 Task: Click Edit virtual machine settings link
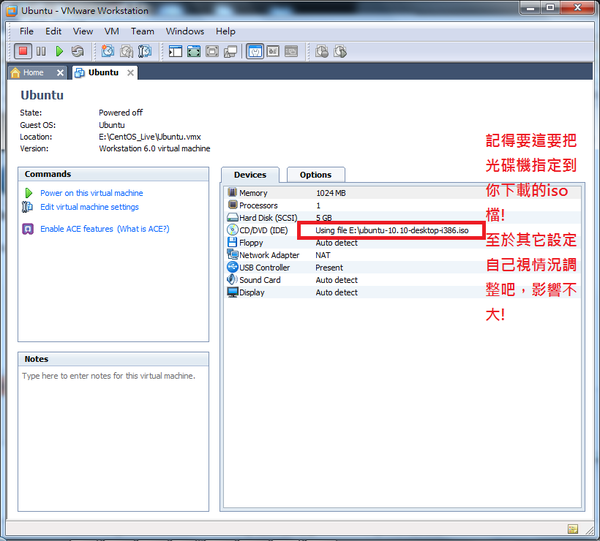(90, 207)
